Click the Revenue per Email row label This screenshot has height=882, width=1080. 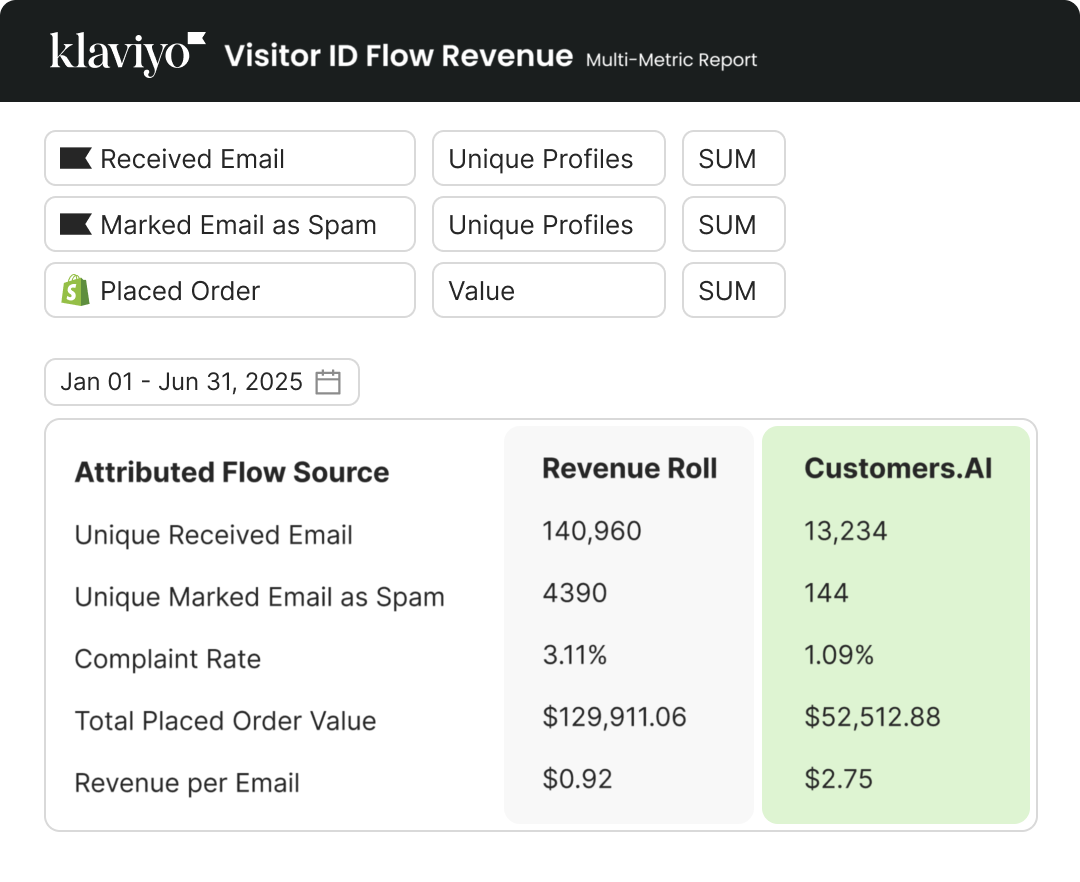(x=187, y=783)
